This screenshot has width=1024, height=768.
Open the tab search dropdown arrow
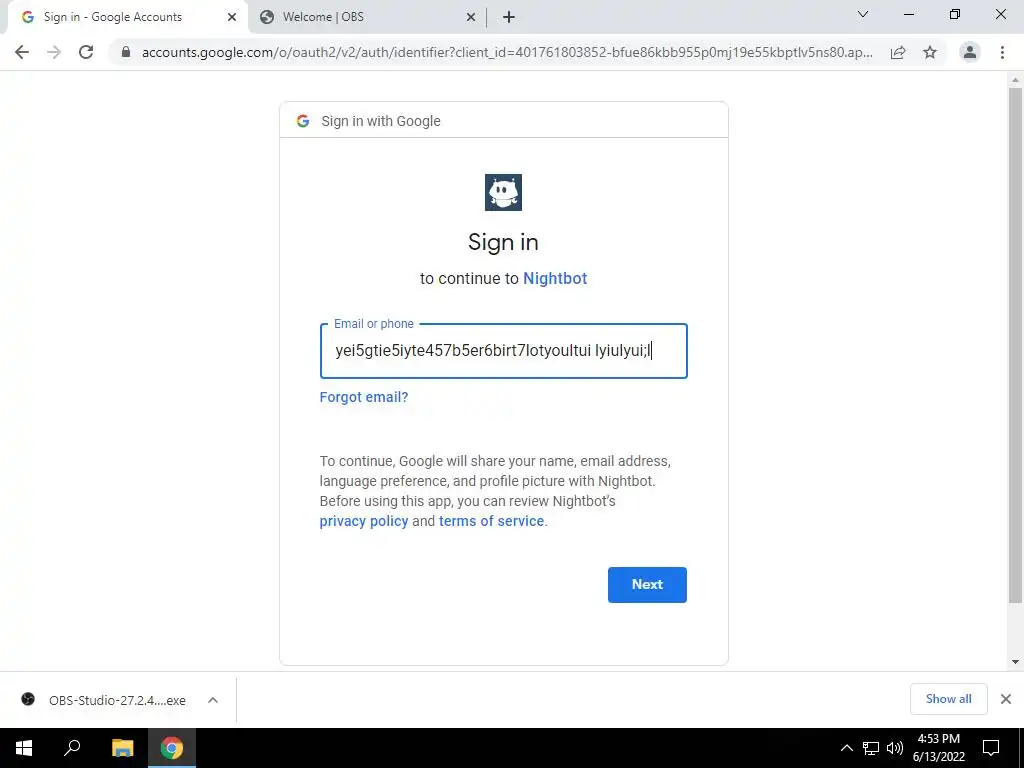(x=863, y=14)
